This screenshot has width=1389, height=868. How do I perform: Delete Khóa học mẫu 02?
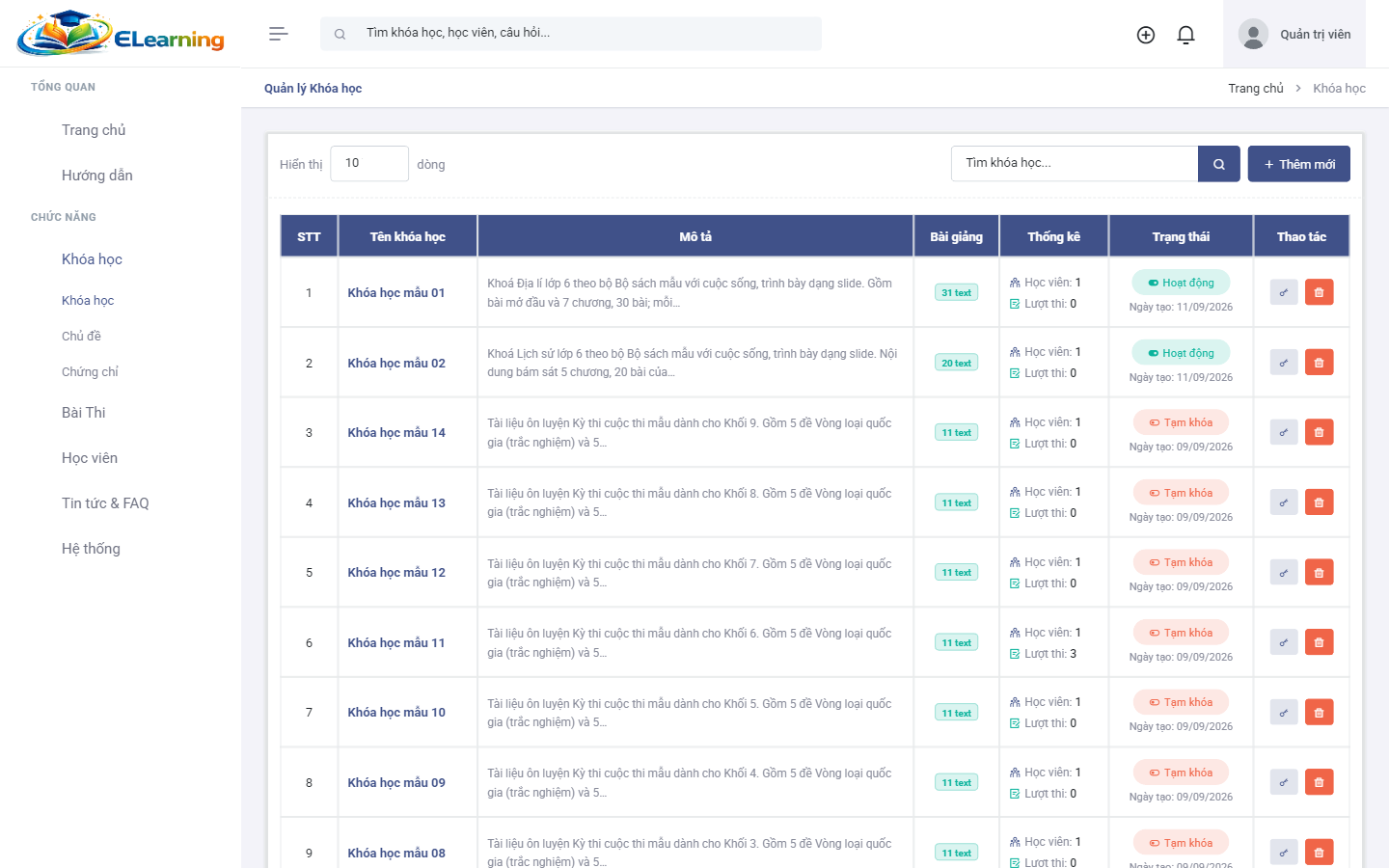(x=1320, y=363)
